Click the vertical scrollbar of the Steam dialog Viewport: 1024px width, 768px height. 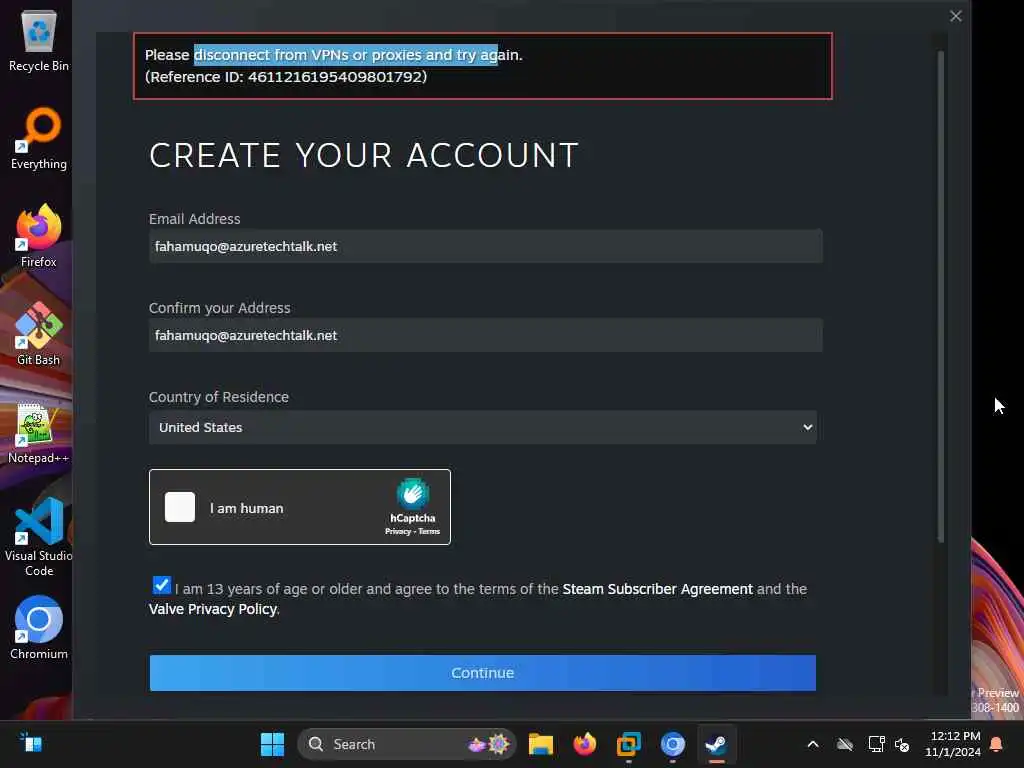(941, 297)
